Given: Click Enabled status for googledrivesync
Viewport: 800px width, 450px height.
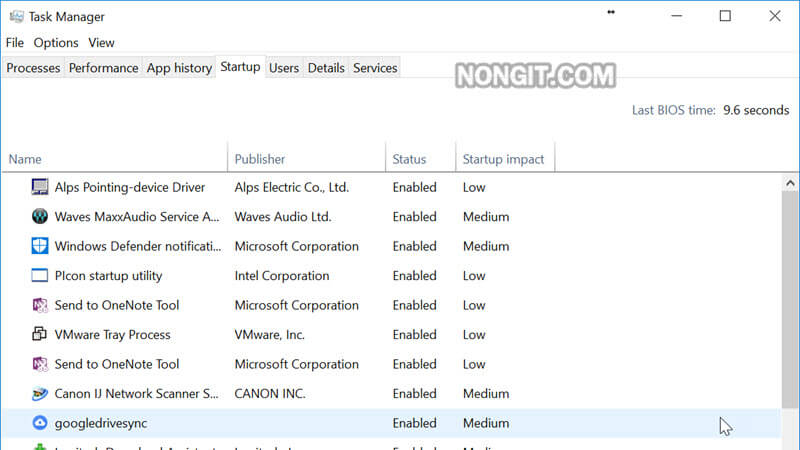Looking at the screenshot, I should [414, 423].
